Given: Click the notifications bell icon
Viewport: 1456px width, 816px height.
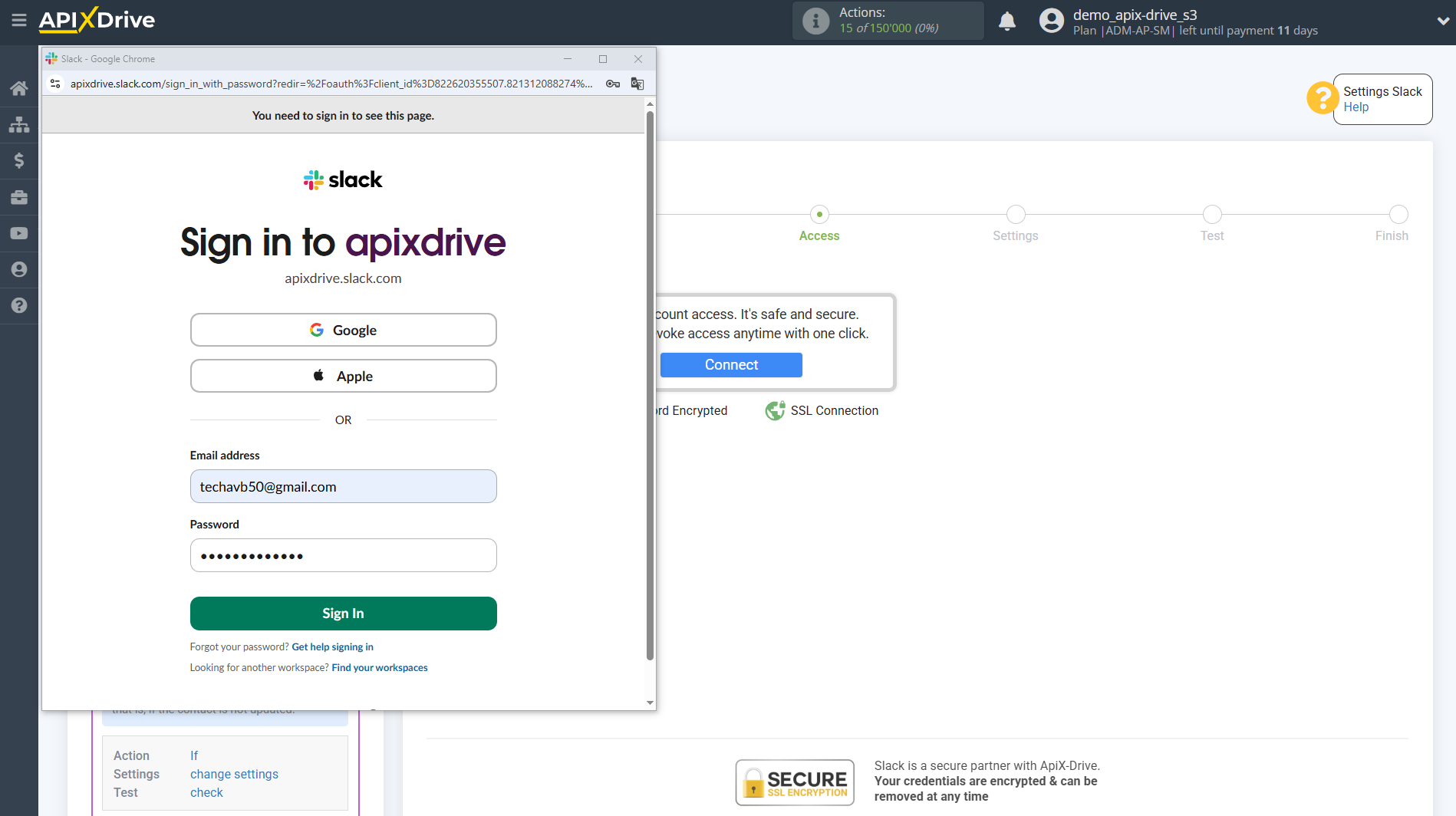Looking at the screenshot, I should [x=1007, y=21].
